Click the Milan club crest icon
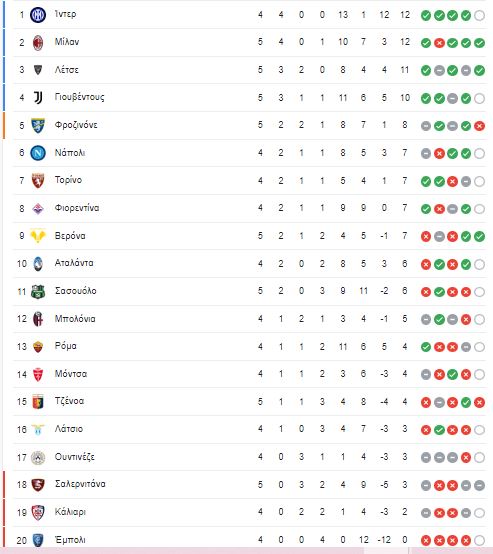 (38, 43)
